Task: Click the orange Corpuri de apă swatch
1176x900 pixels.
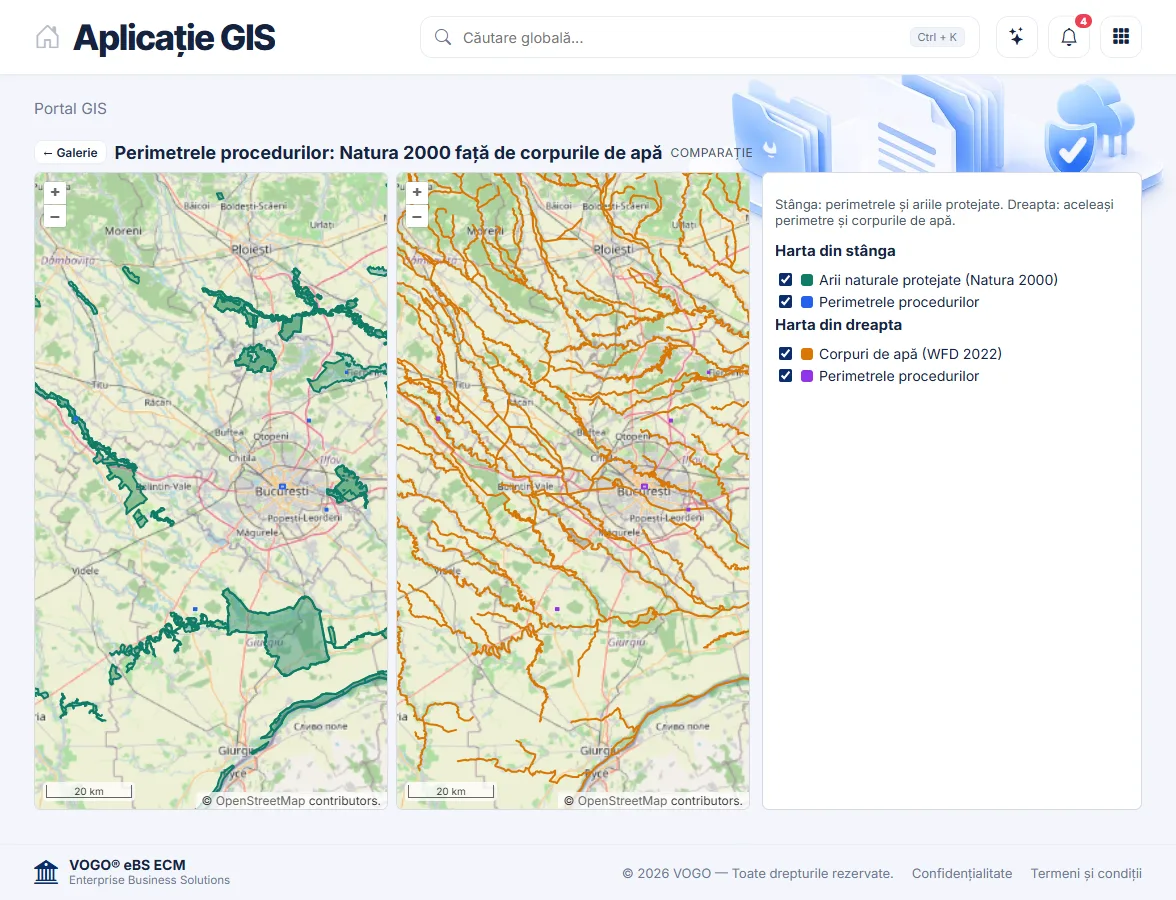Action: (x=807, y=353)
